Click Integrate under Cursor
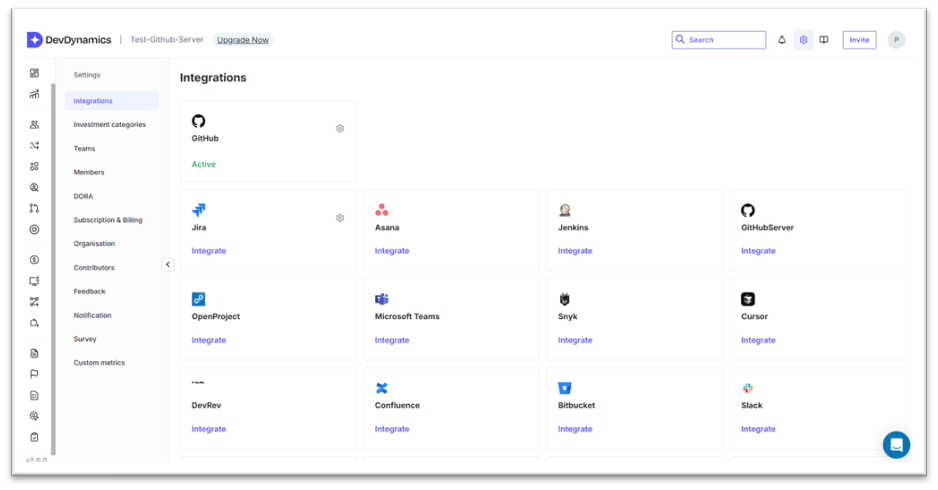 pos(758,340)
